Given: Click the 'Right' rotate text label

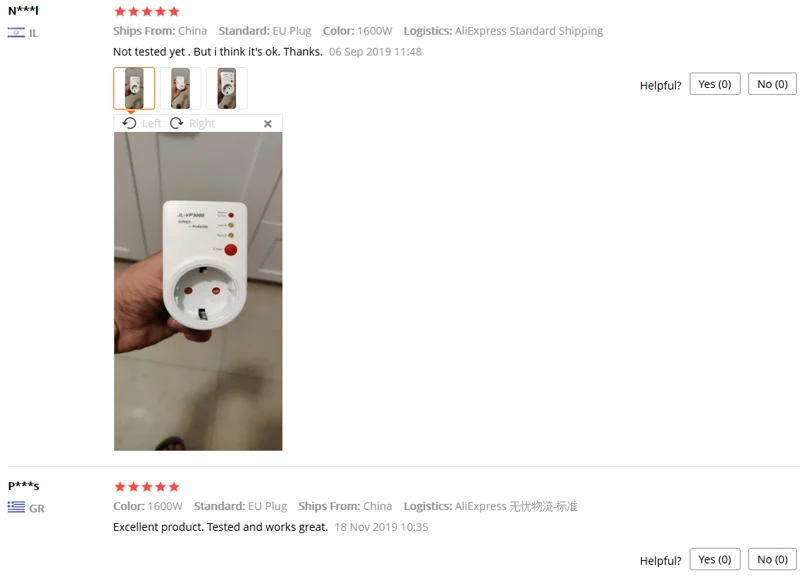Looking at the screenshot, I should coord(202,124).
